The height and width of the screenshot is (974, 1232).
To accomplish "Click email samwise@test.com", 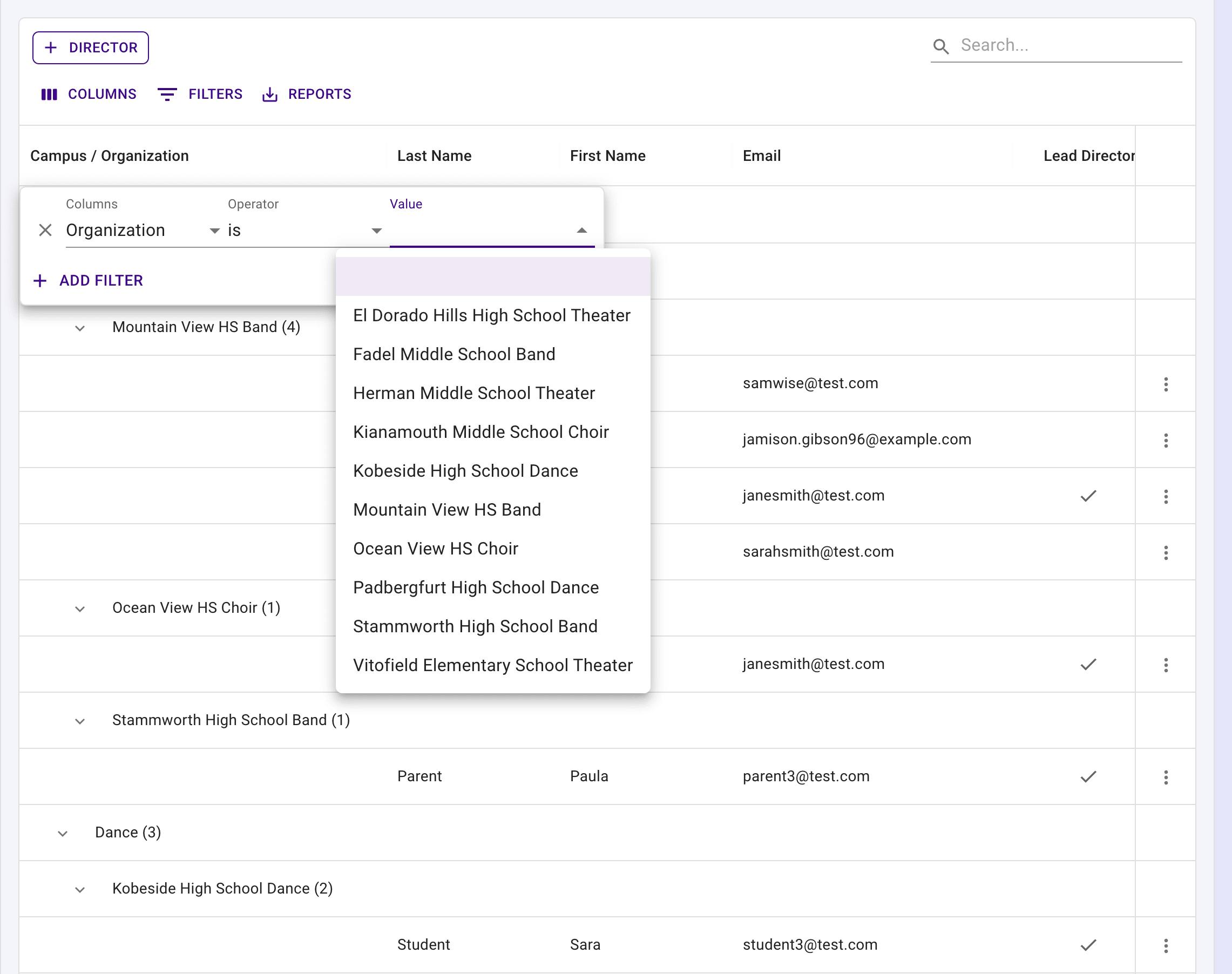I will pyautogui.click(x=810, y=383).
